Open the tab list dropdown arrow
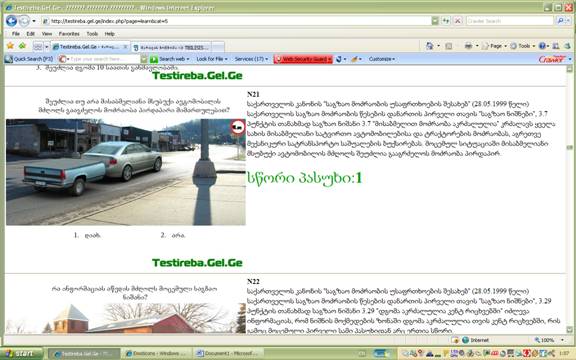 tap(47, 47)
